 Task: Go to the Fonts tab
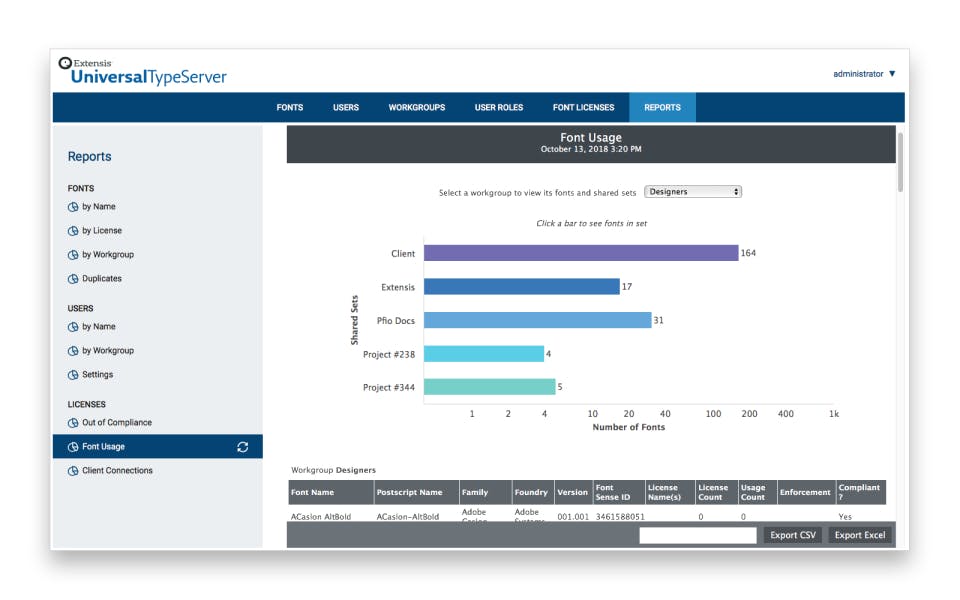click(290, 107)
